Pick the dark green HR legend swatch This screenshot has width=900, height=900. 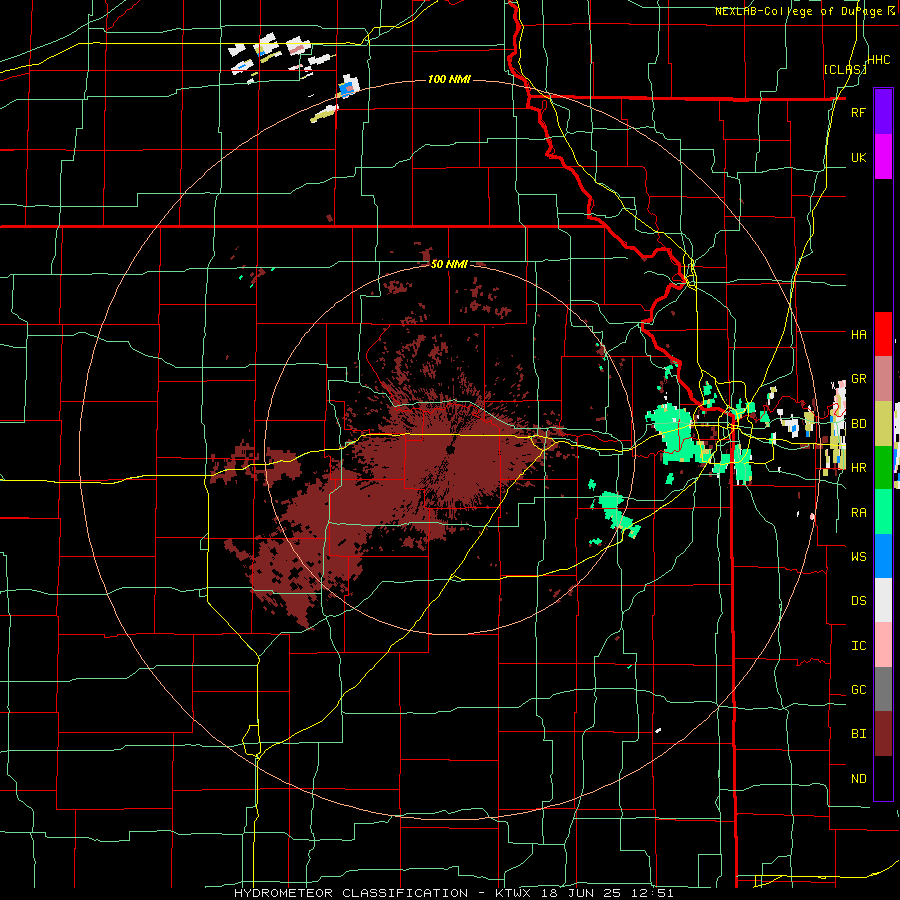pos(883,468)
